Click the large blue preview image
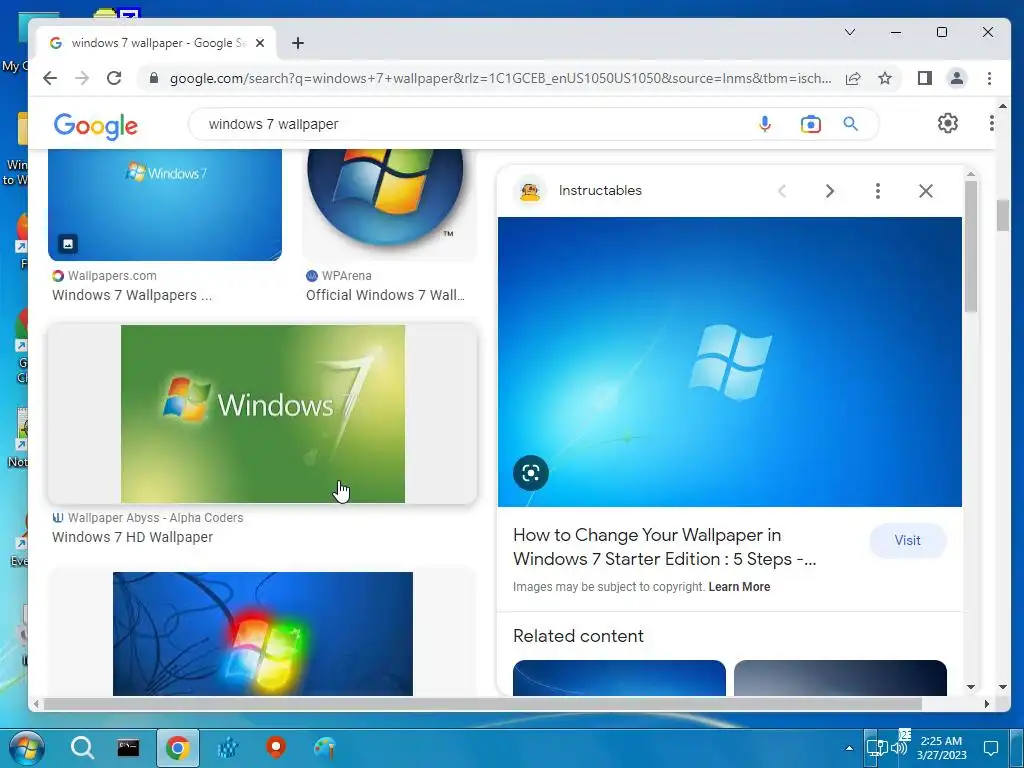Image resolution: width=1024 pixels, height=768 pixels. (729, 362)
